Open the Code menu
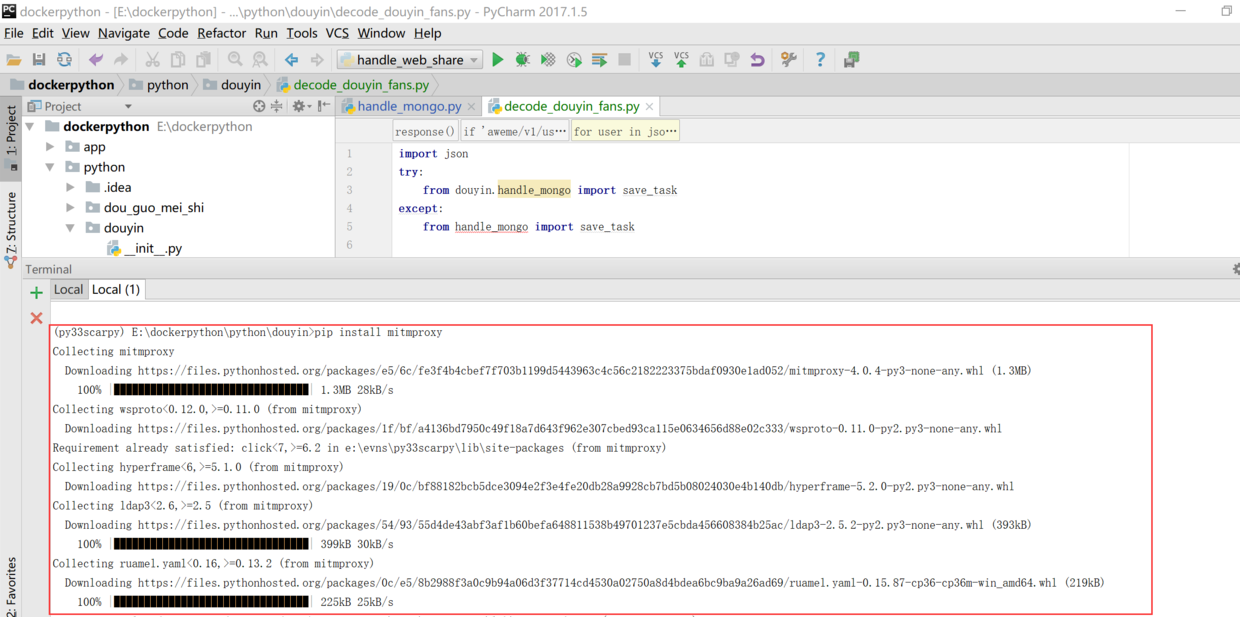 [x=173, y=33]
